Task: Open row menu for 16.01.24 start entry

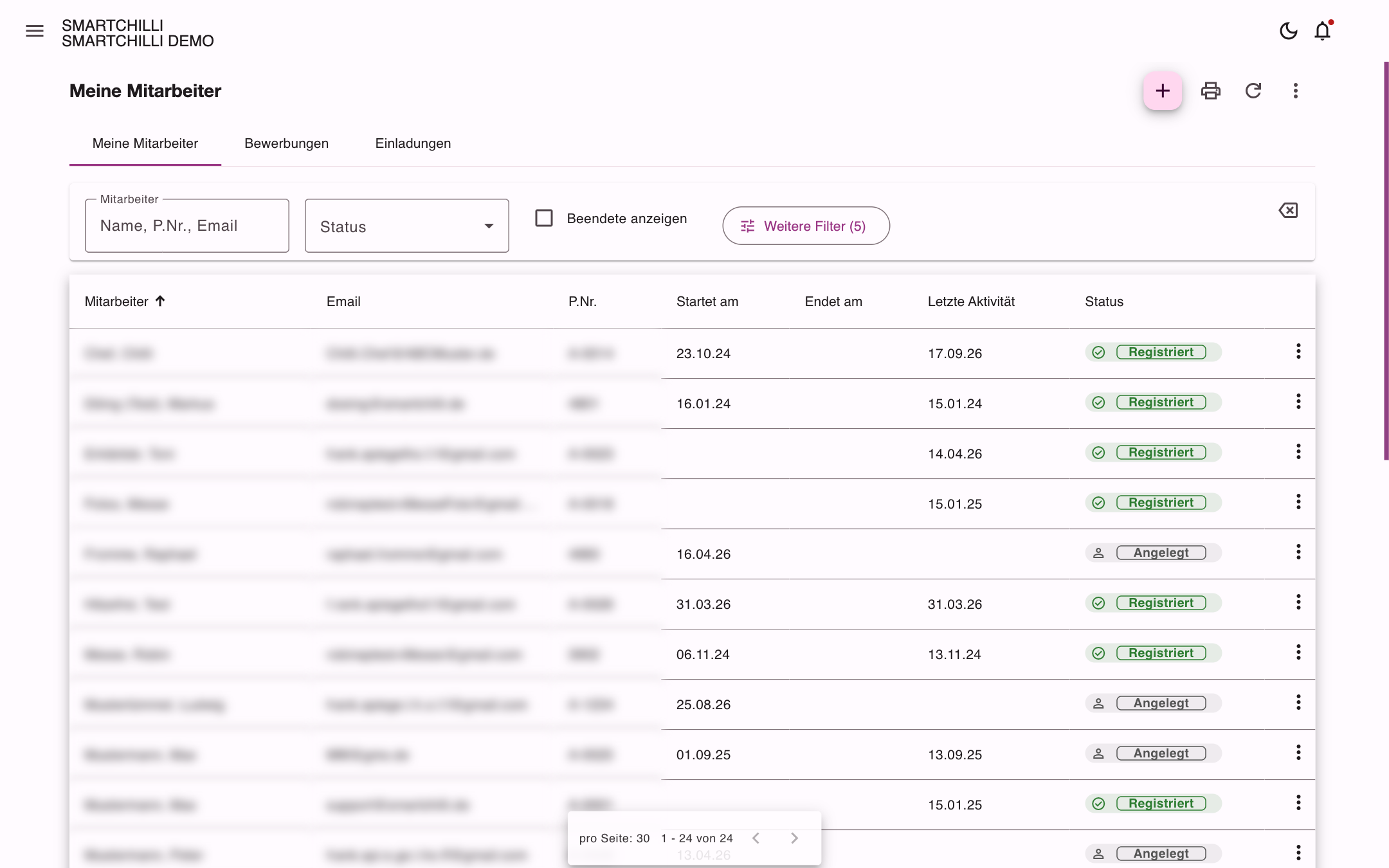Action: (x=1298, y=401)
